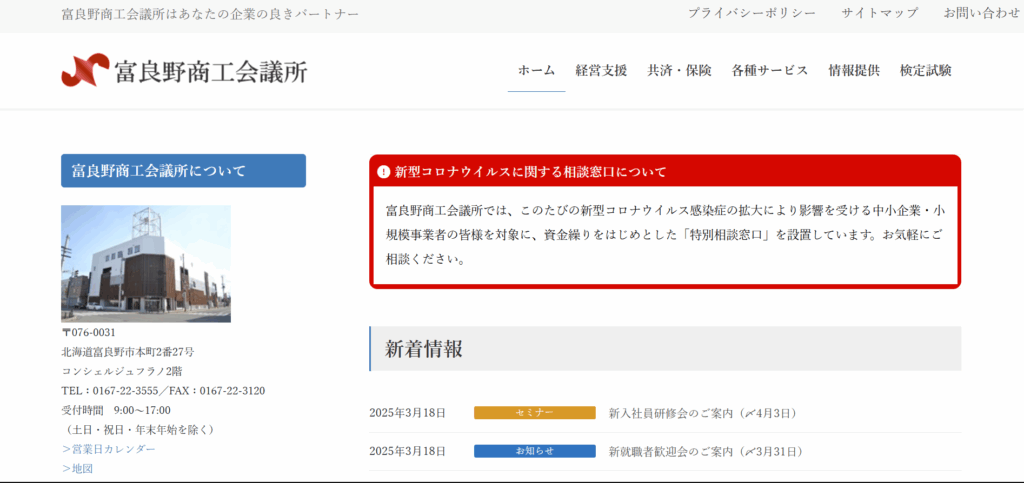
Task: Click the Furano Chamber of Commerce logo icon
Action: pyautogui.click(x=85, y=71)
